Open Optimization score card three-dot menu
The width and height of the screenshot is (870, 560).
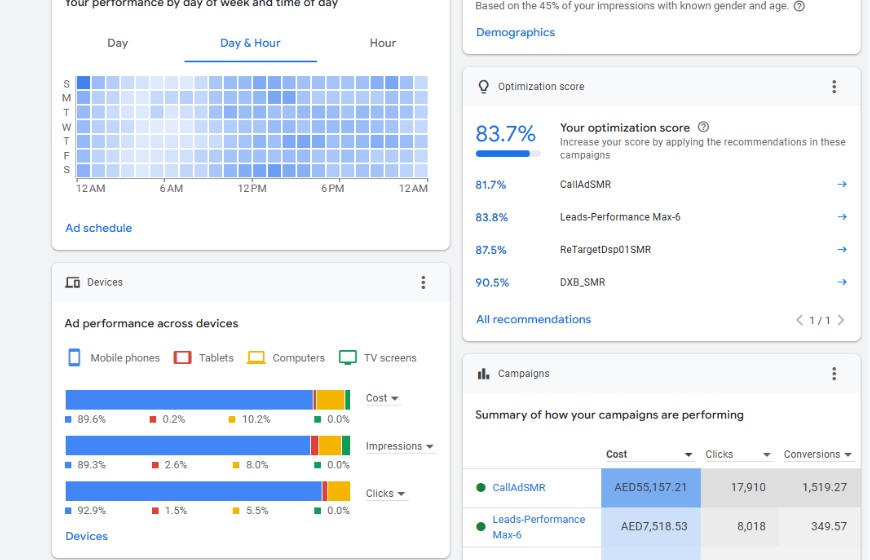pyautogui.click(x=834, y=87)
